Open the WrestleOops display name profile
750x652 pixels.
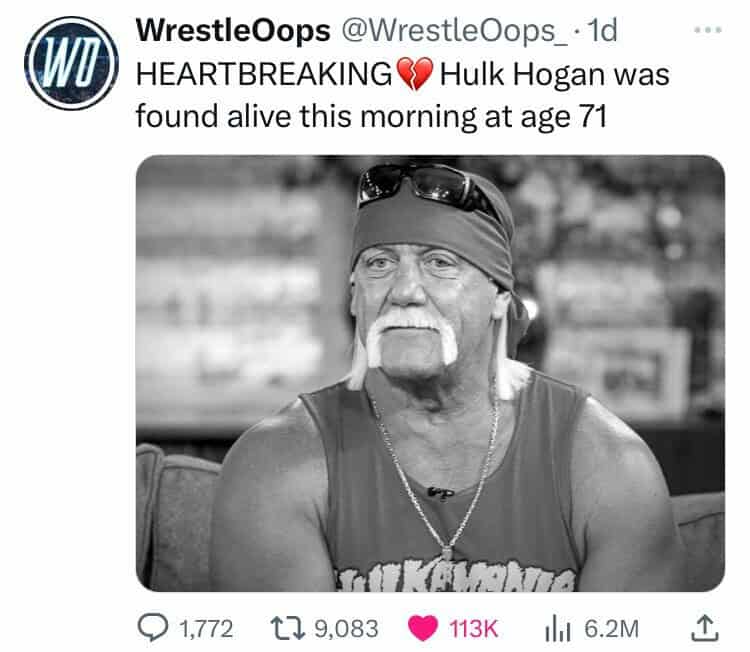click(x=233, y=31)
